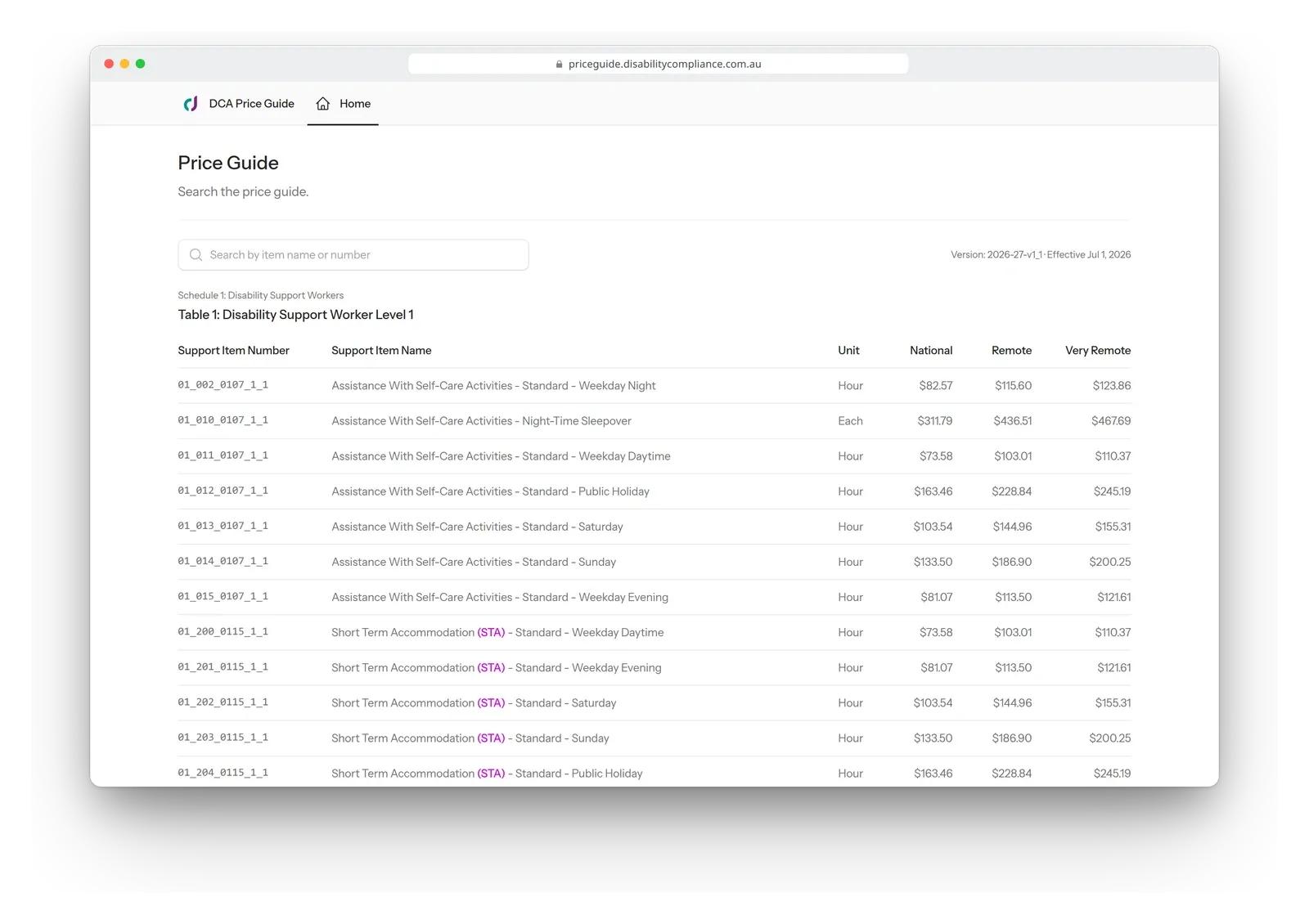
Task: Select item number 01_011_0107_1_1
Action: pos(223,455)
